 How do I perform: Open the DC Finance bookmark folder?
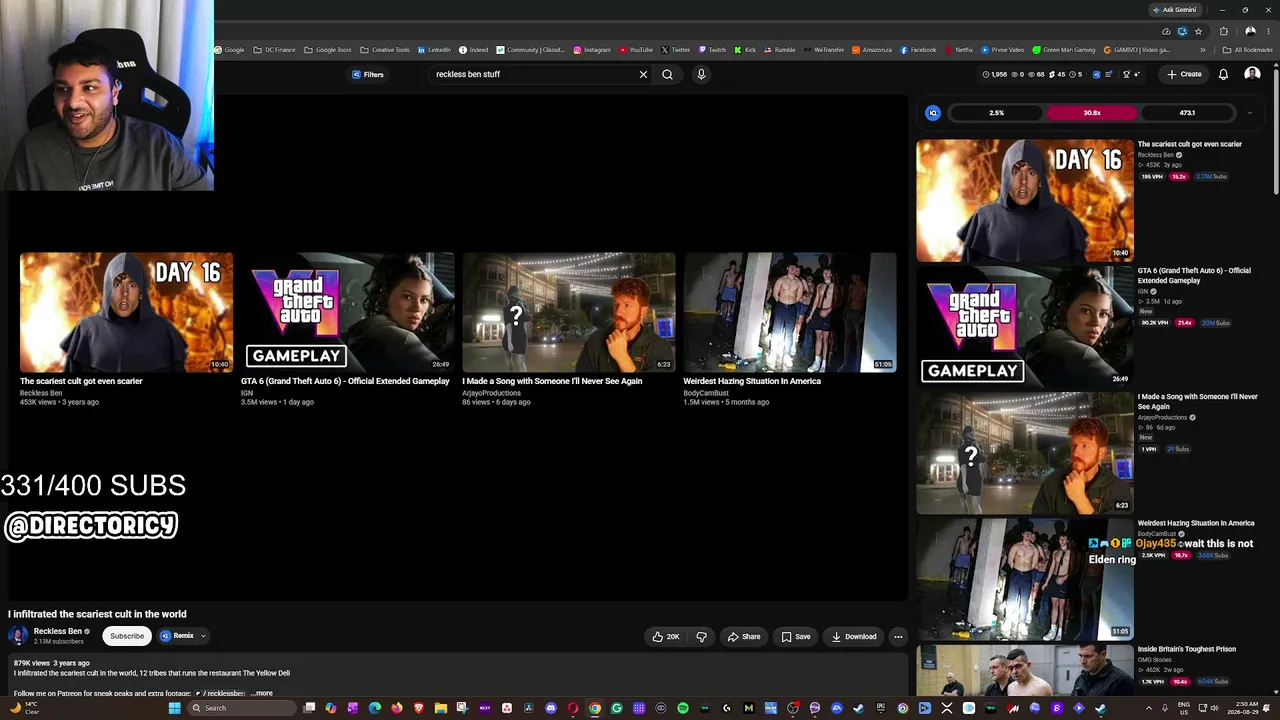click(274, 50)
